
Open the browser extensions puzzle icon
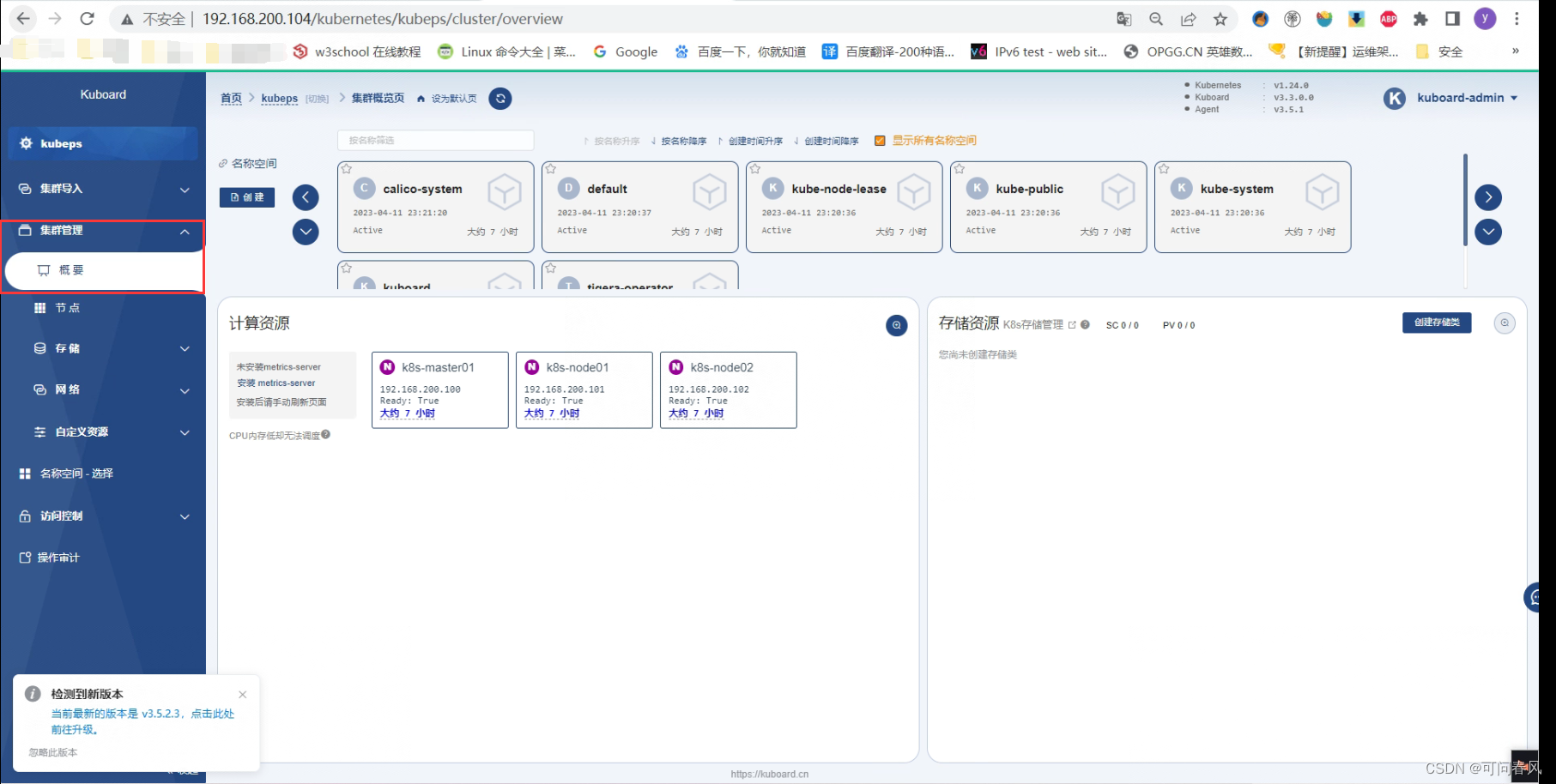pyautogui.click(x=1420, y=19)
